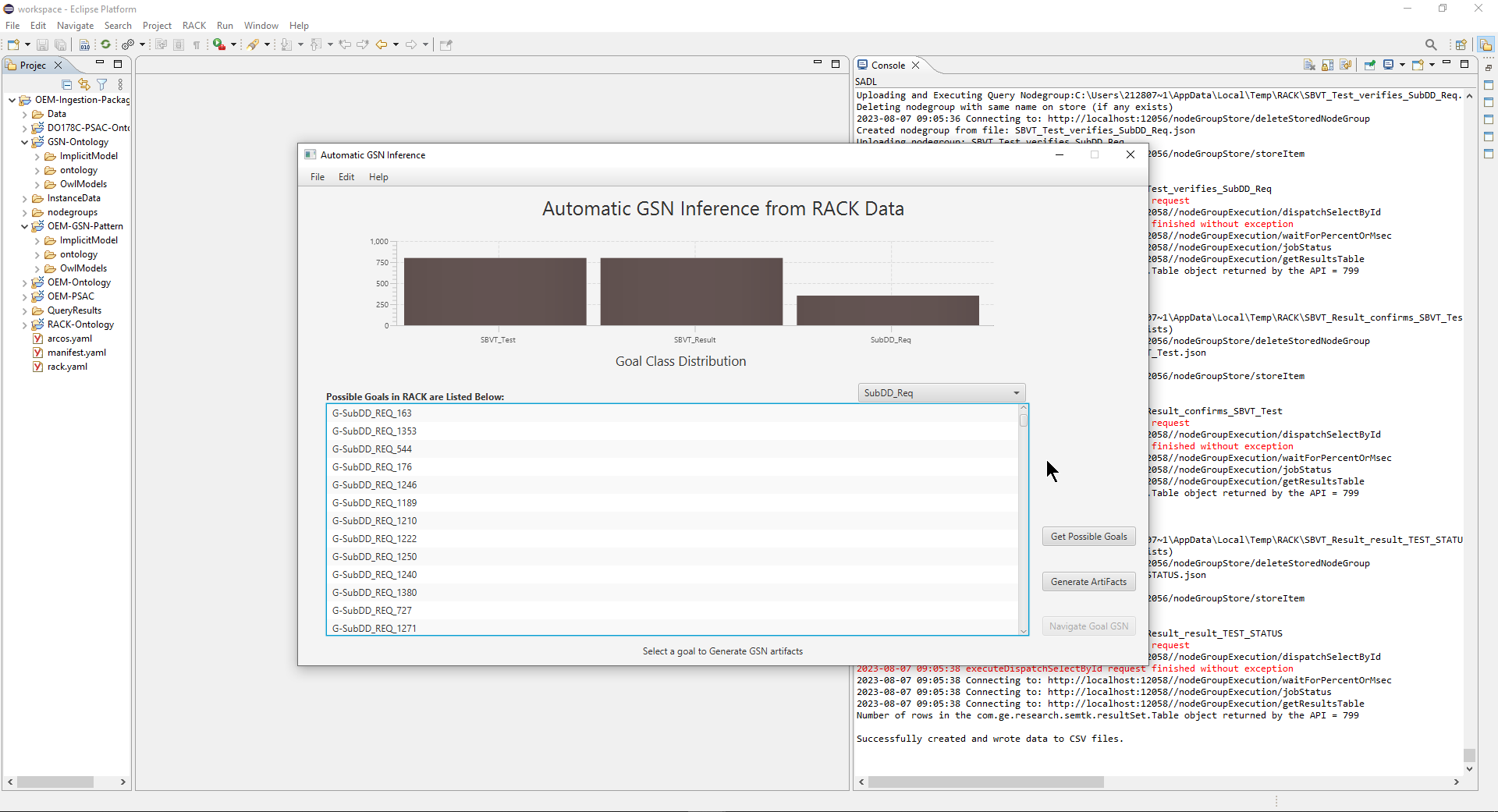Click the Restore icon in right trim bar
Viewport: 1498px width, 812px height.
1489,68
